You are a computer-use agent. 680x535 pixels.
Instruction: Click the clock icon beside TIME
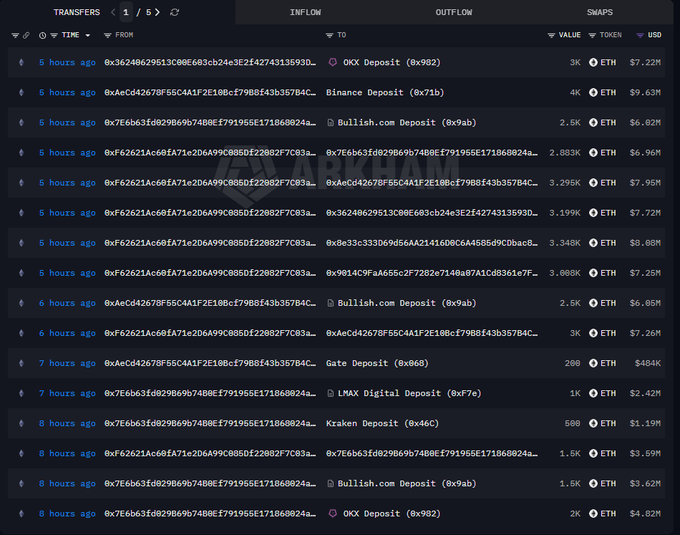(42, 36)
